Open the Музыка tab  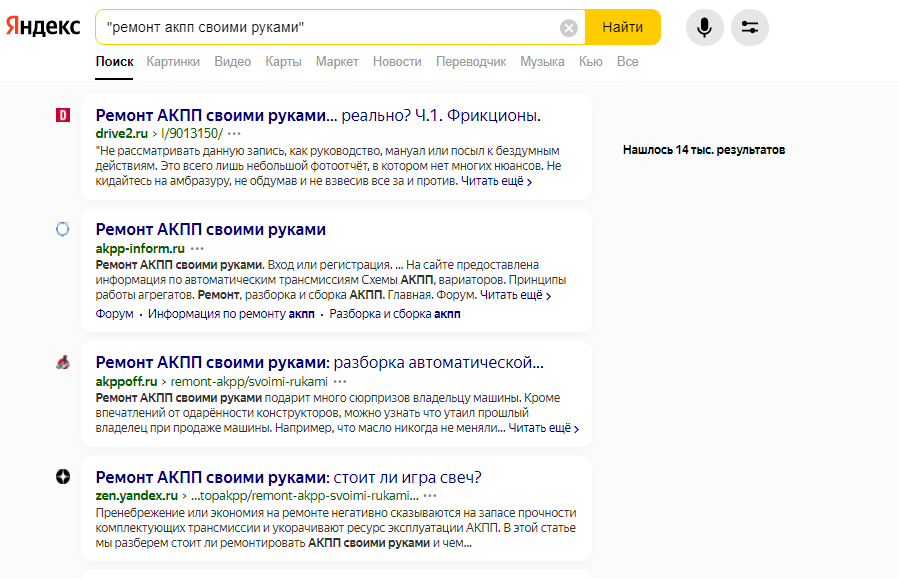542,62
